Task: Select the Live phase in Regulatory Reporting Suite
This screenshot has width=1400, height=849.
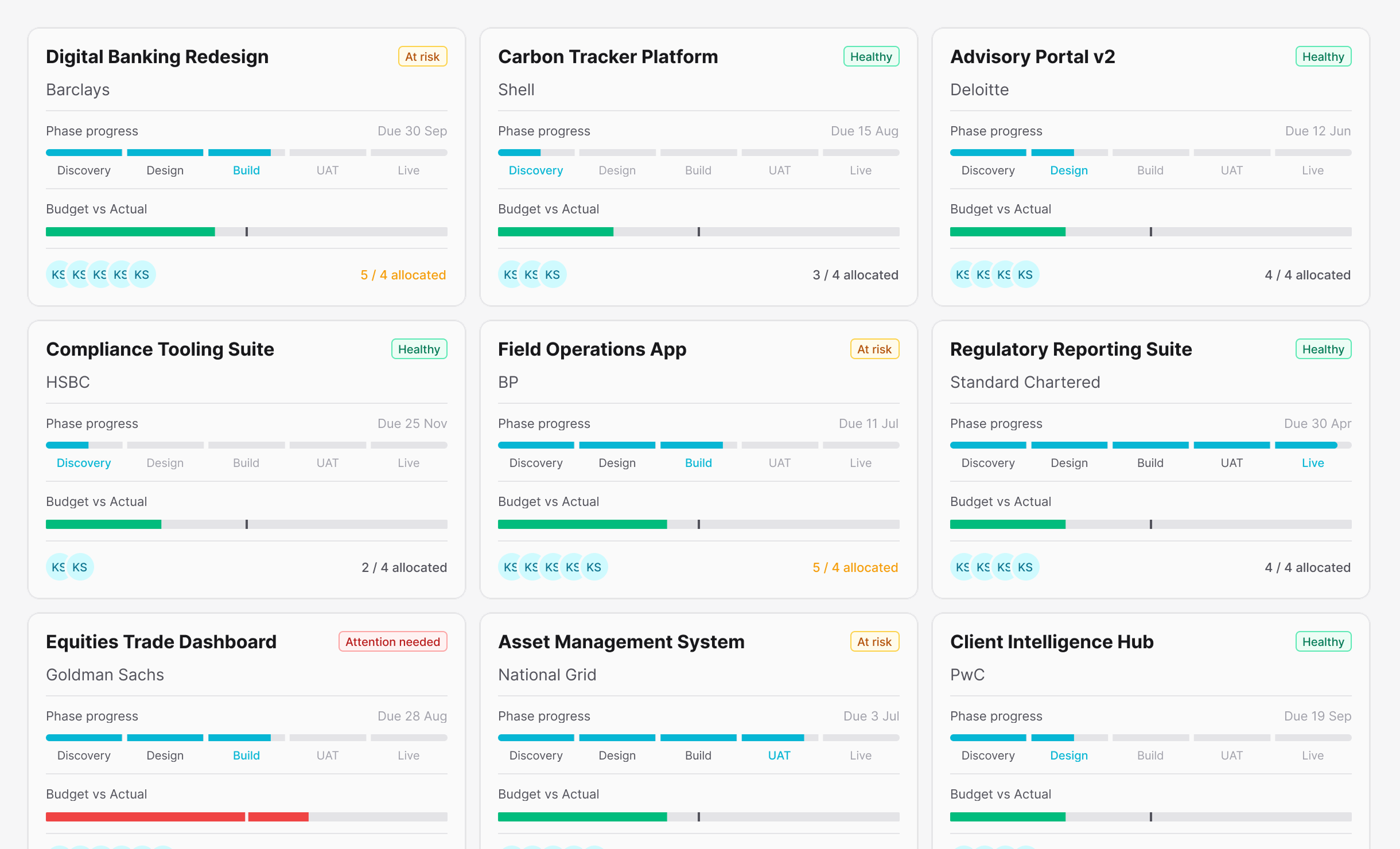Action: (1312, 463)
